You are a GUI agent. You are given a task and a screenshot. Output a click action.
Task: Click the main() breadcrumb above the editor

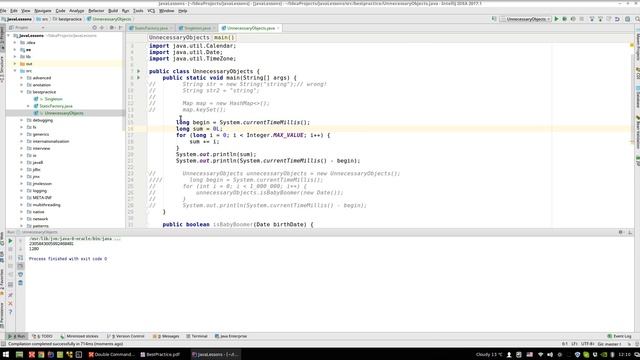(x=224, y=38)
